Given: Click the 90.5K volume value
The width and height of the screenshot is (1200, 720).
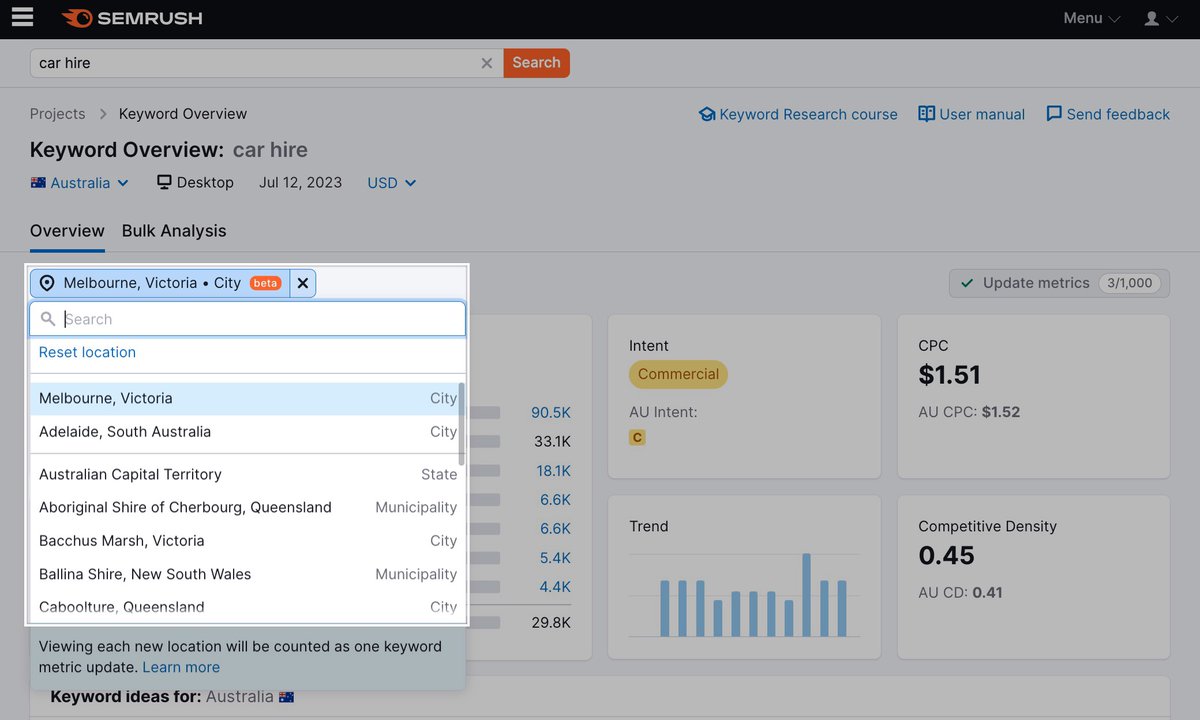Looking at the screenshot, I should coord(551,412).
